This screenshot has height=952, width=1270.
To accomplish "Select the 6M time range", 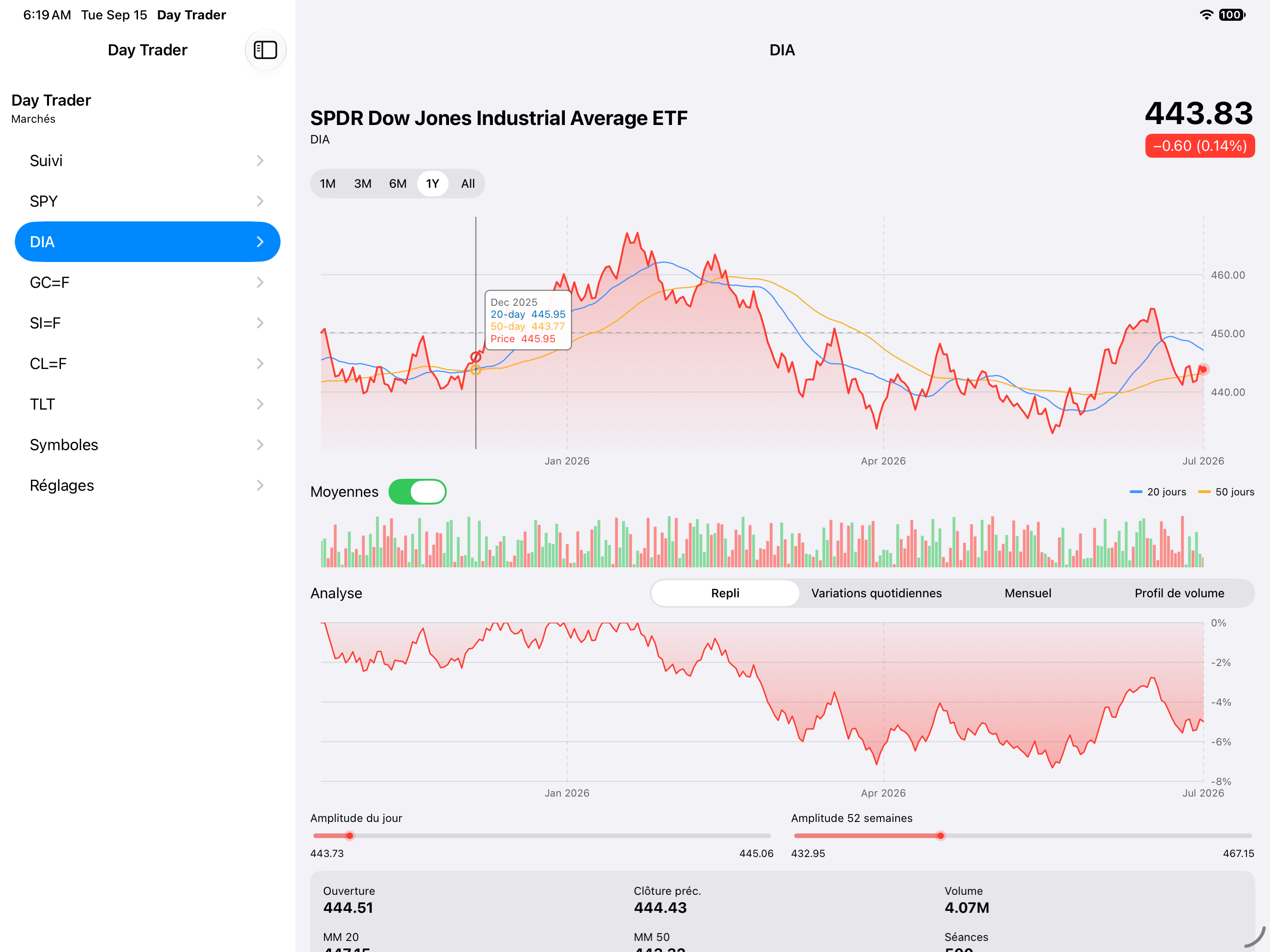I will [x=398, y=184].
